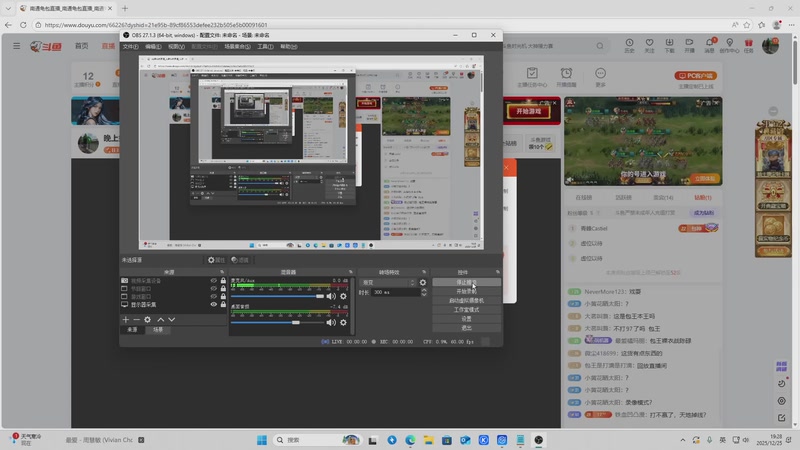
Task: Toggle visibility of second source row
Action: click(214, 288)
